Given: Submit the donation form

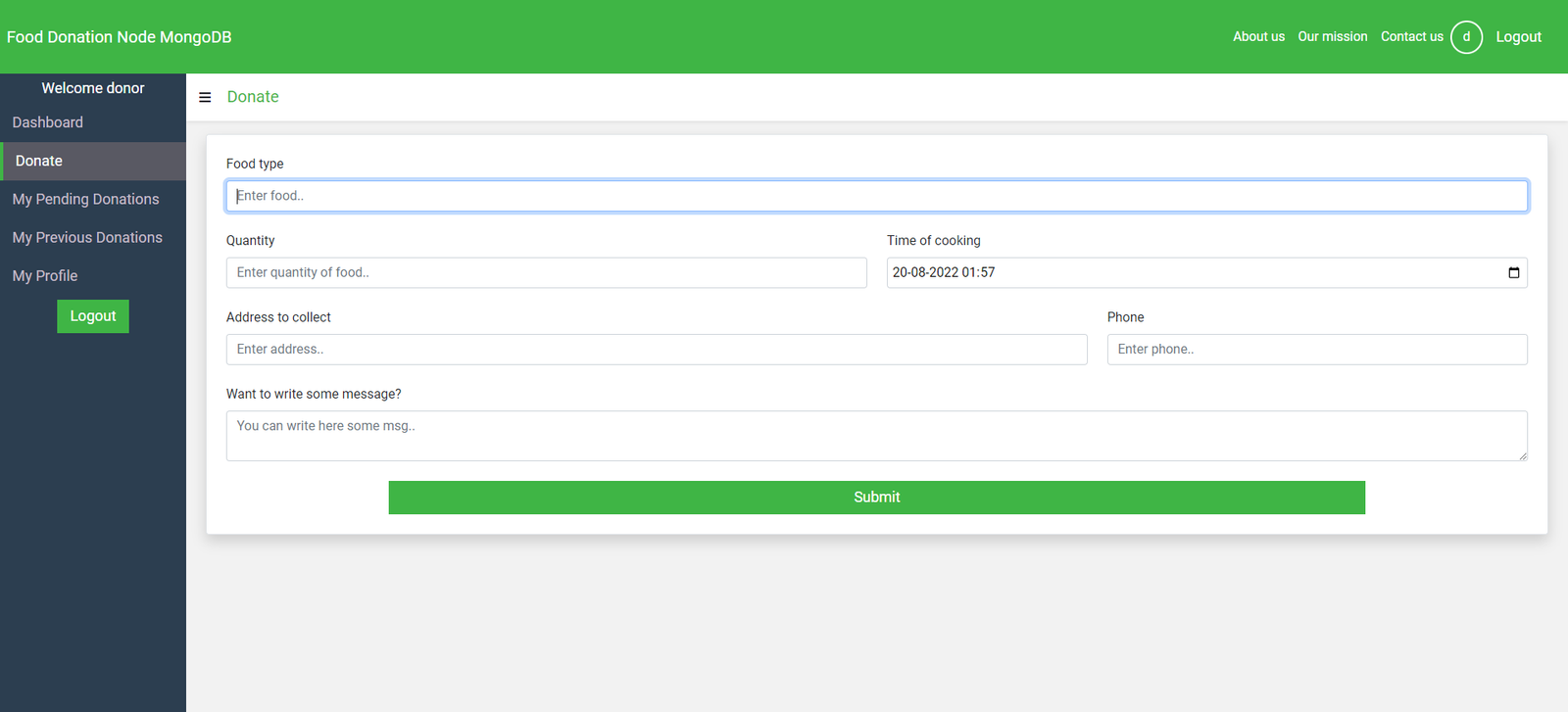Looking at the screenshot, I should [876, 498].
